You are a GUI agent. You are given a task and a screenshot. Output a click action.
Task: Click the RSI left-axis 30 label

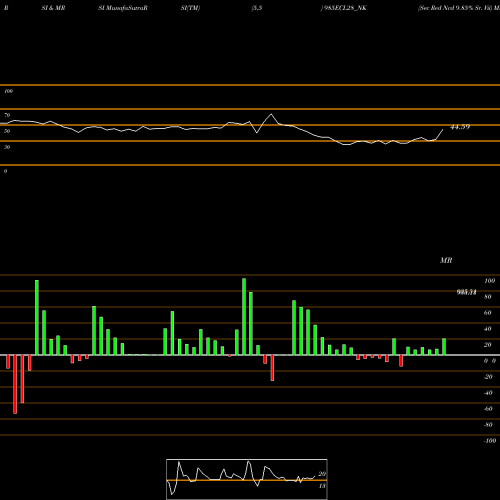pyautogui.click(x=7, y=147)
